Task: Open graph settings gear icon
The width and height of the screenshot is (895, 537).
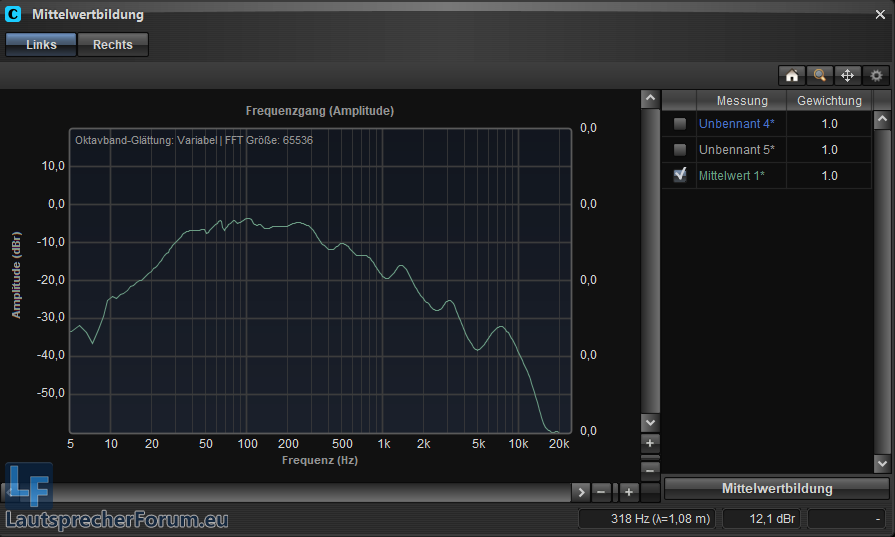Action: click(876, 76)
